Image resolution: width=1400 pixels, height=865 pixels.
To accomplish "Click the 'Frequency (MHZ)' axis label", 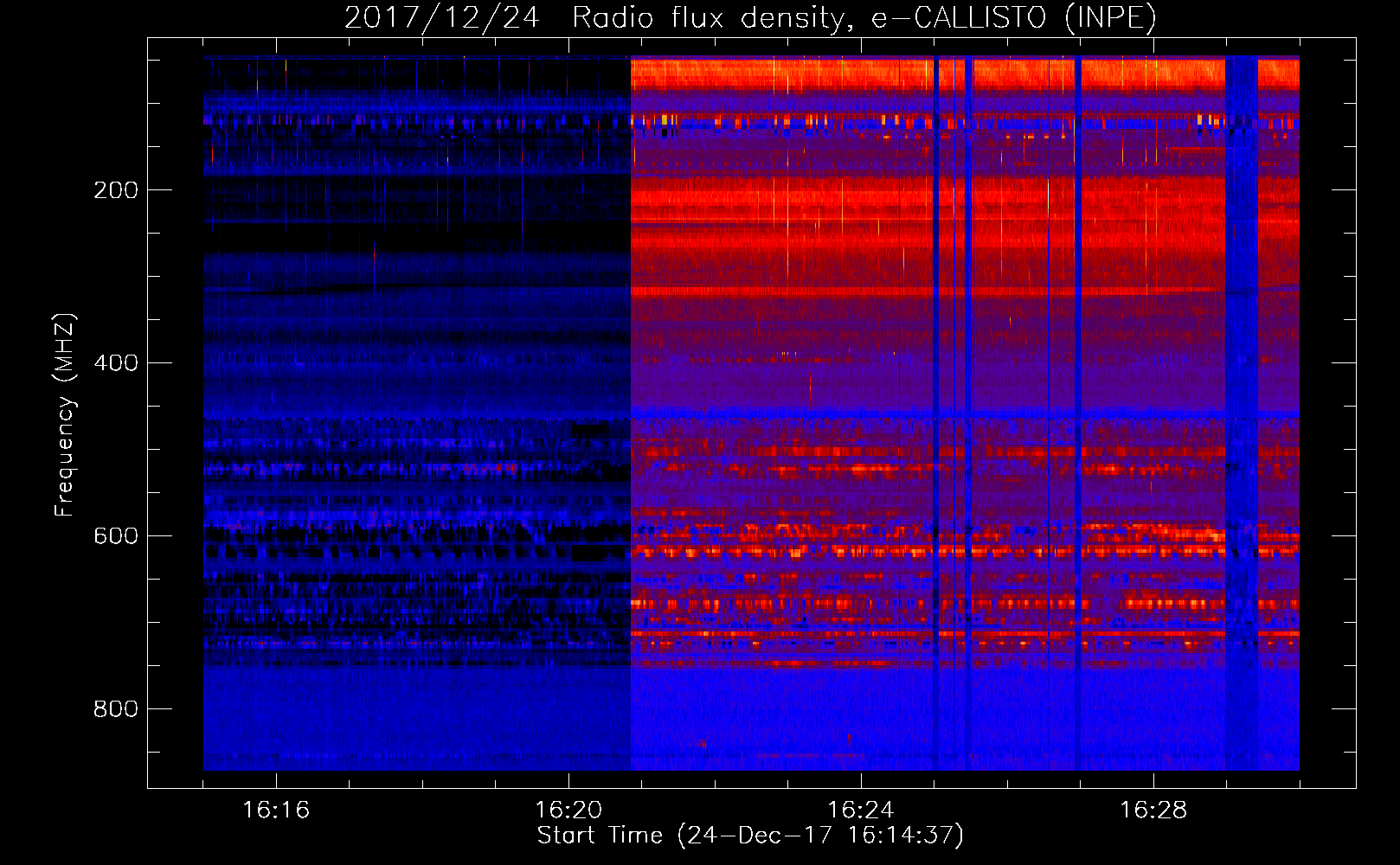I will click(x=65, y=415).
